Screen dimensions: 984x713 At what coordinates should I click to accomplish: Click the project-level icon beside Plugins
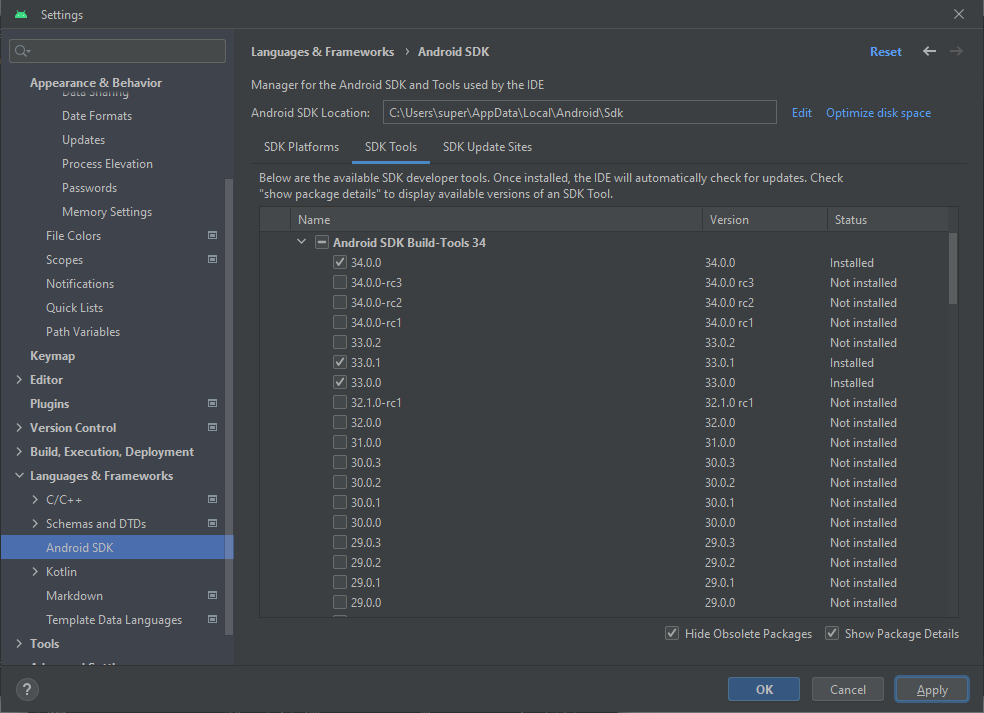(x=212, y=404)
